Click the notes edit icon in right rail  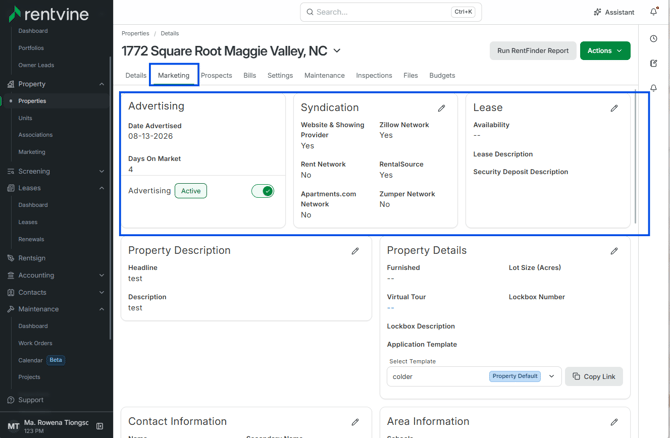(653, 63)
